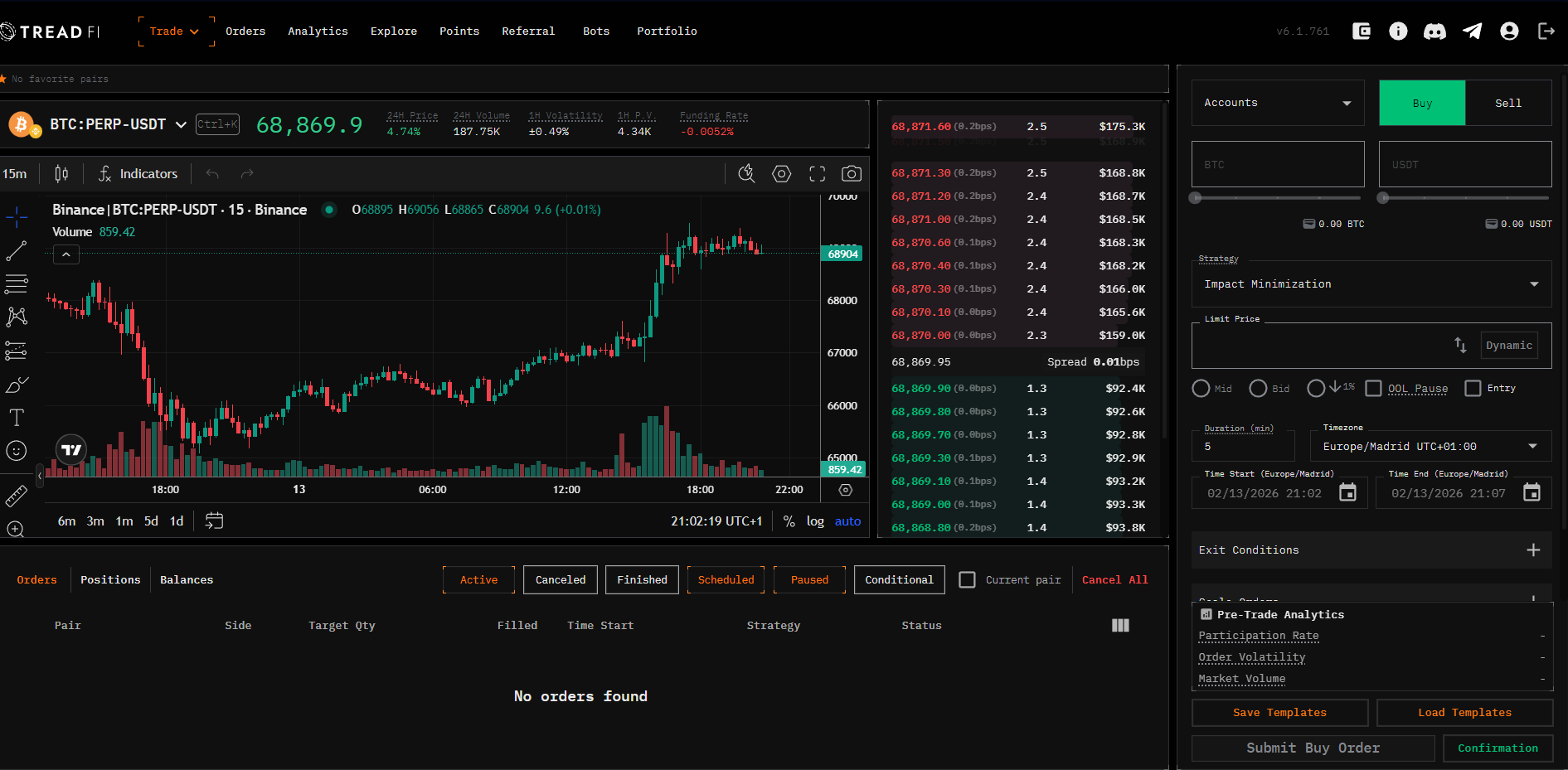The image size is (1568, 770).
Task: Open the quick search lightning icon
Action: 746,174
